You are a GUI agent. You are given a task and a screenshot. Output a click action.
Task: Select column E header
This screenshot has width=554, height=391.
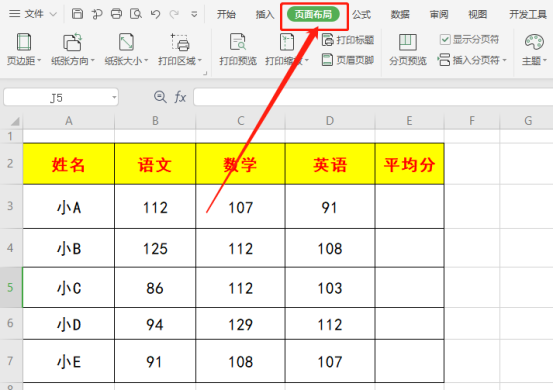pyautogui.click(x=409, y=121)
